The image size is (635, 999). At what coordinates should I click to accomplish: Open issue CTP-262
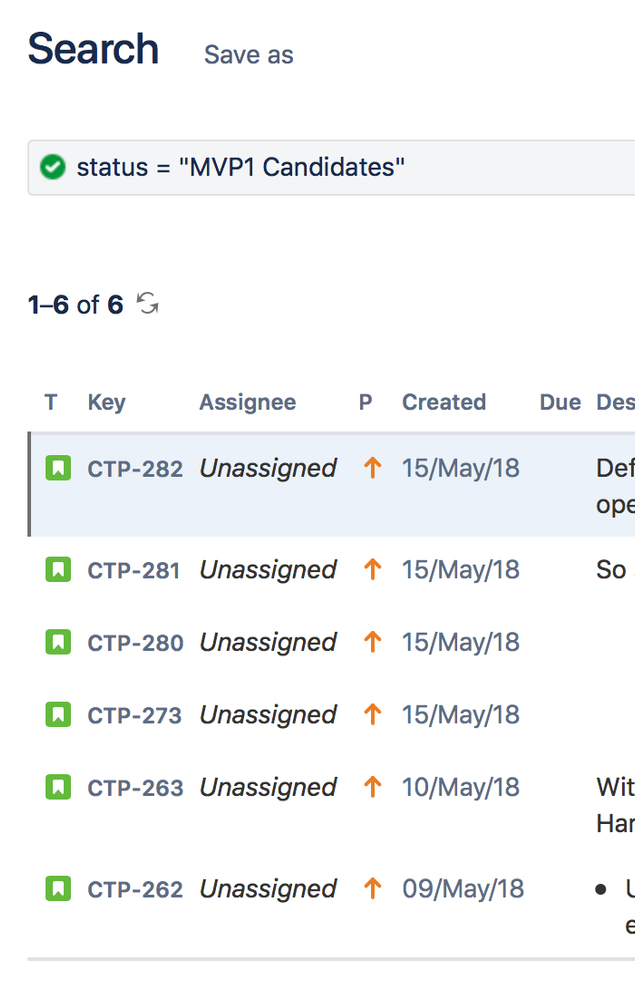coord(135,889)
